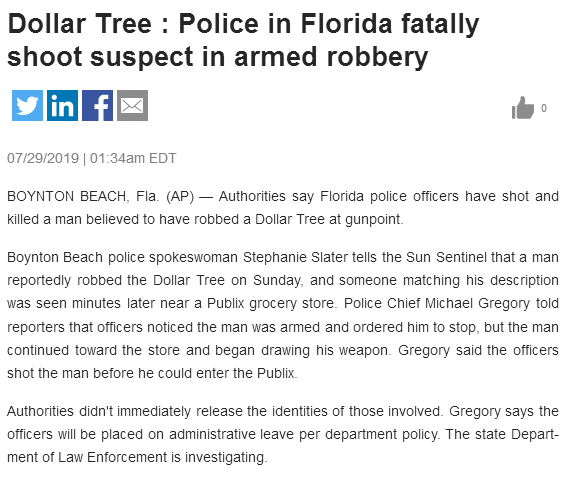This screenshot has height=479, width=575.
Task: Click the name 'Michael Gregory'
Action: point(477,304)
